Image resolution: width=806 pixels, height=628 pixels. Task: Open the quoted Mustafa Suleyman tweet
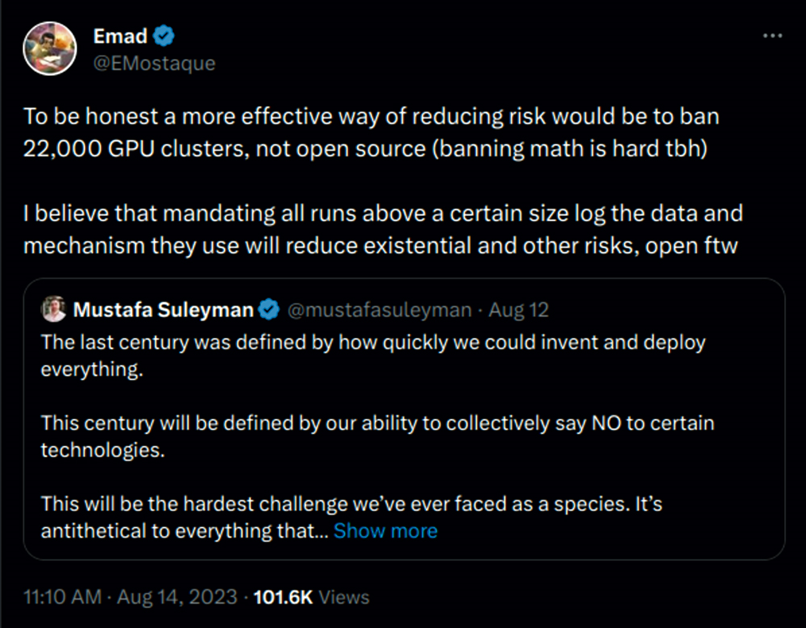(400, 420)
